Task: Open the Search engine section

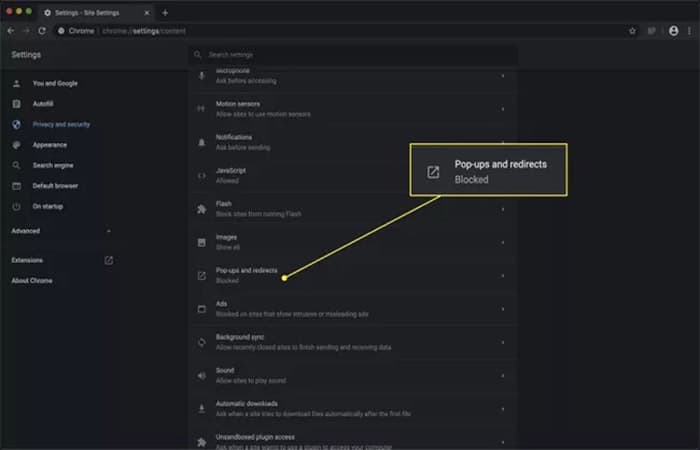Action: (x=53, y=165)
